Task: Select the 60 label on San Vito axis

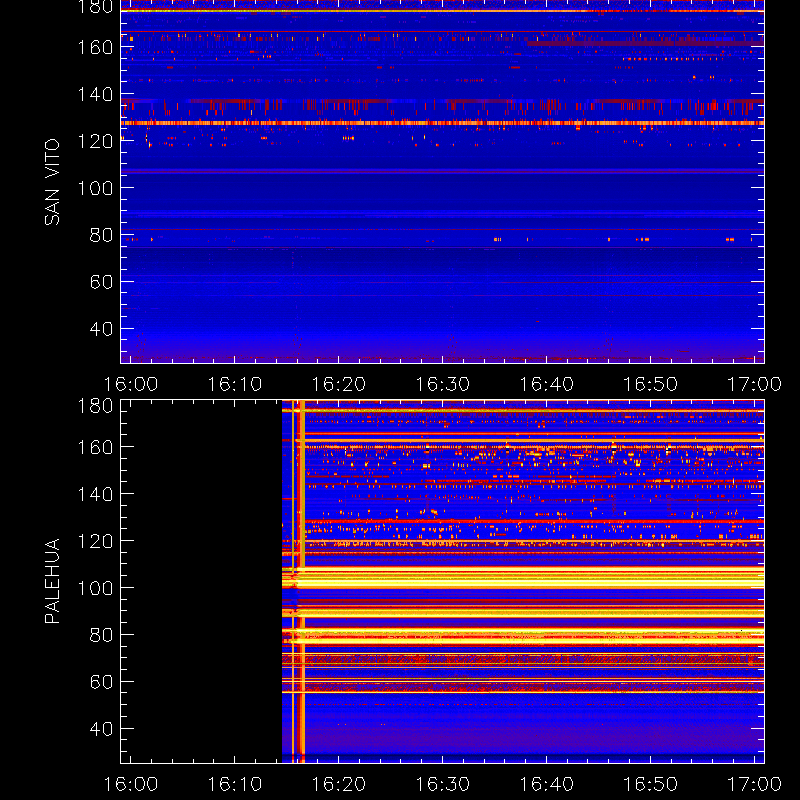Action: 101,282
